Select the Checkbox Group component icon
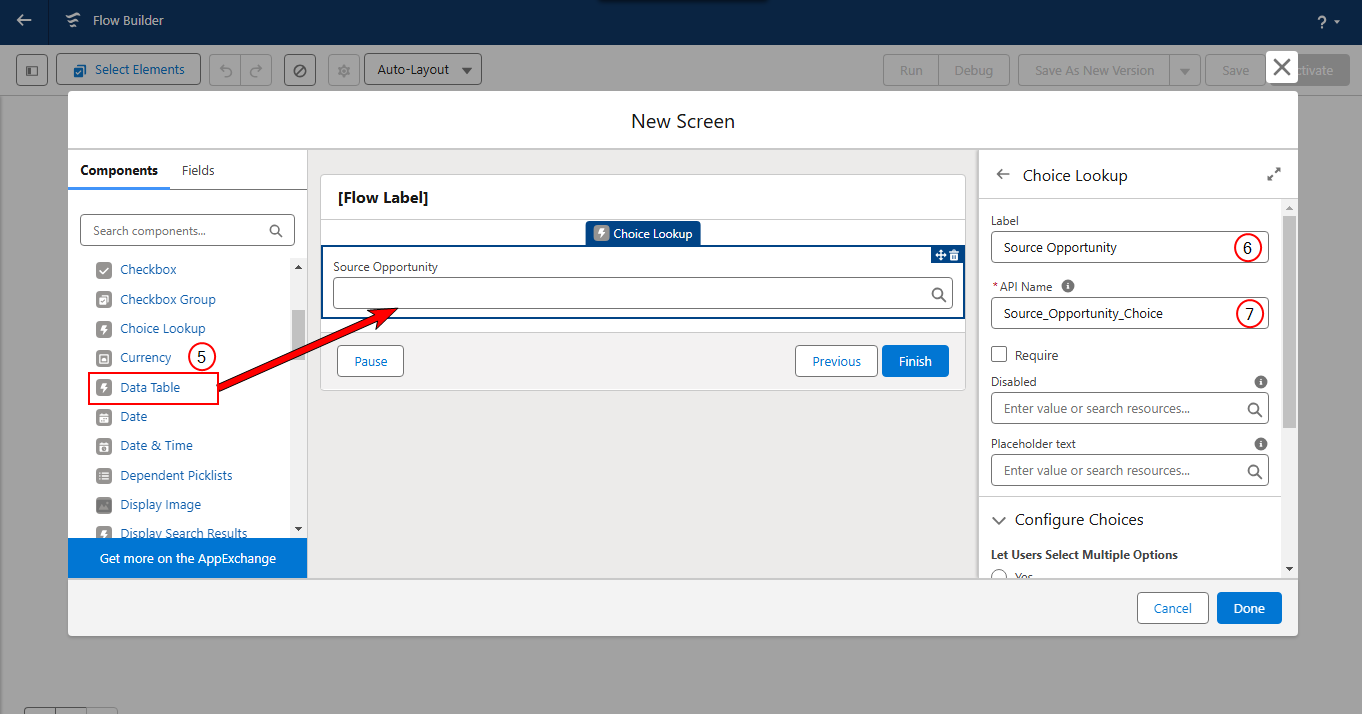The width and height of the screenshot is (1362, 714). pos(104,299)
